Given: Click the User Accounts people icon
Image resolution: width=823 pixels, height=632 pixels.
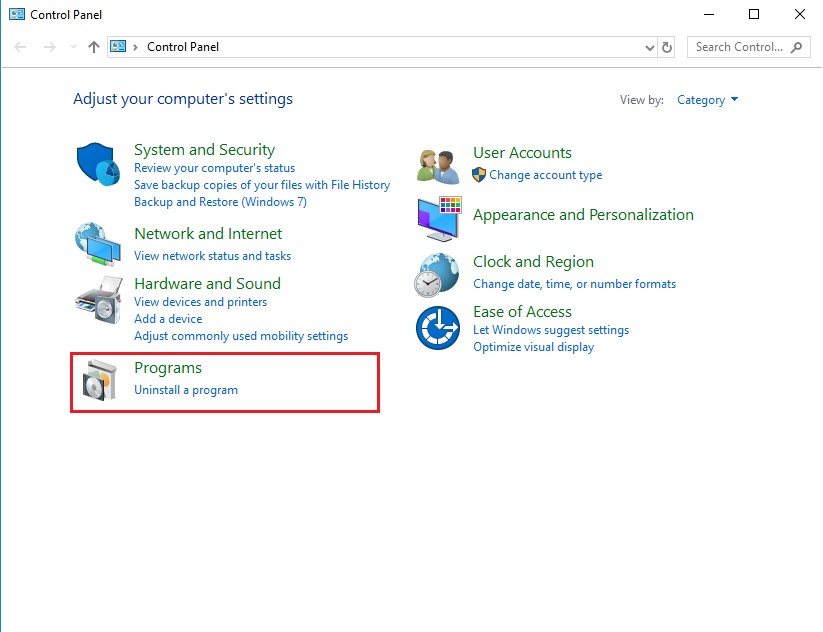Looking at the screenshot, I should 438,165.
